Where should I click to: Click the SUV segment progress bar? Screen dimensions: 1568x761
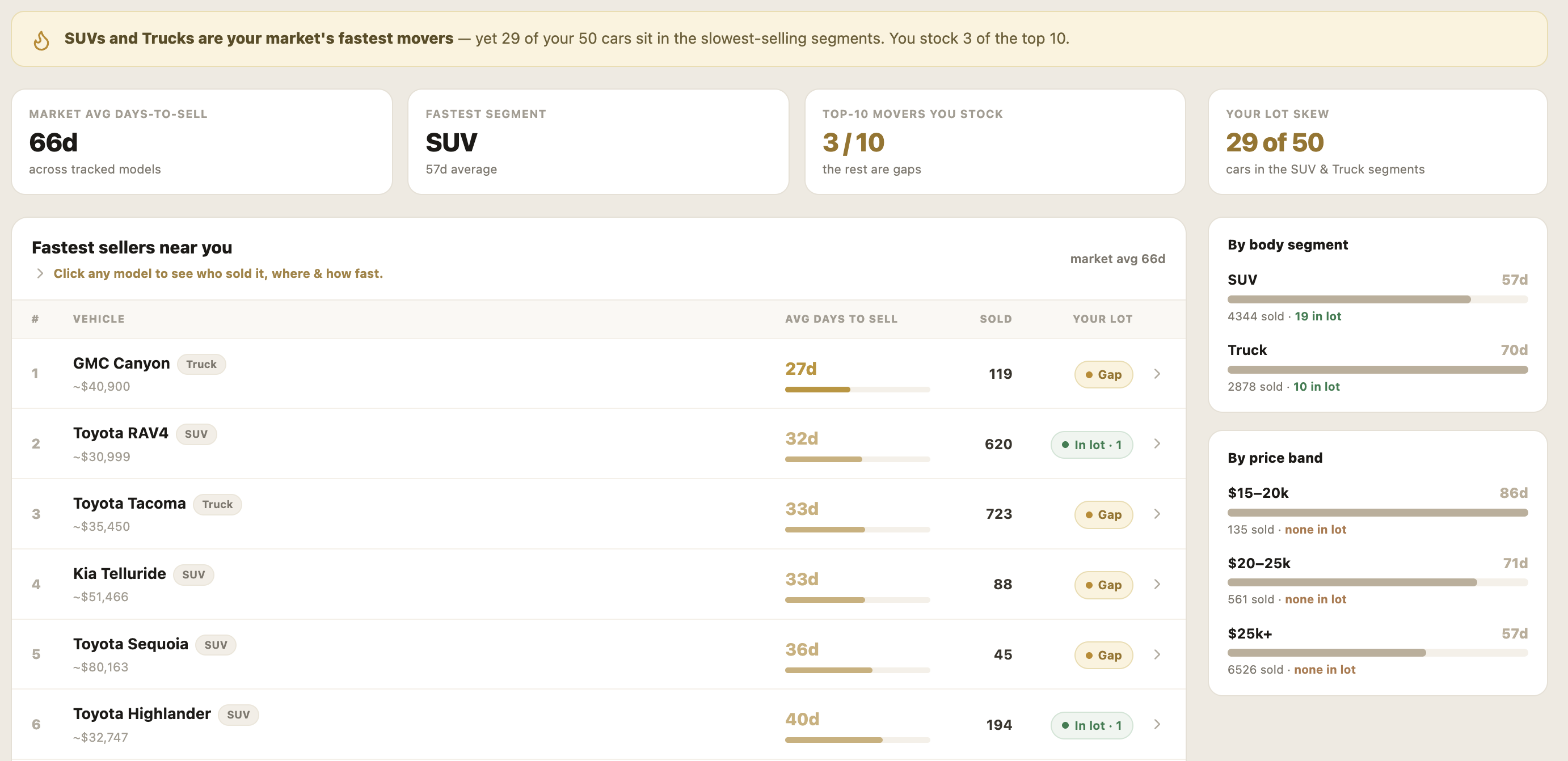(1377, 299)
